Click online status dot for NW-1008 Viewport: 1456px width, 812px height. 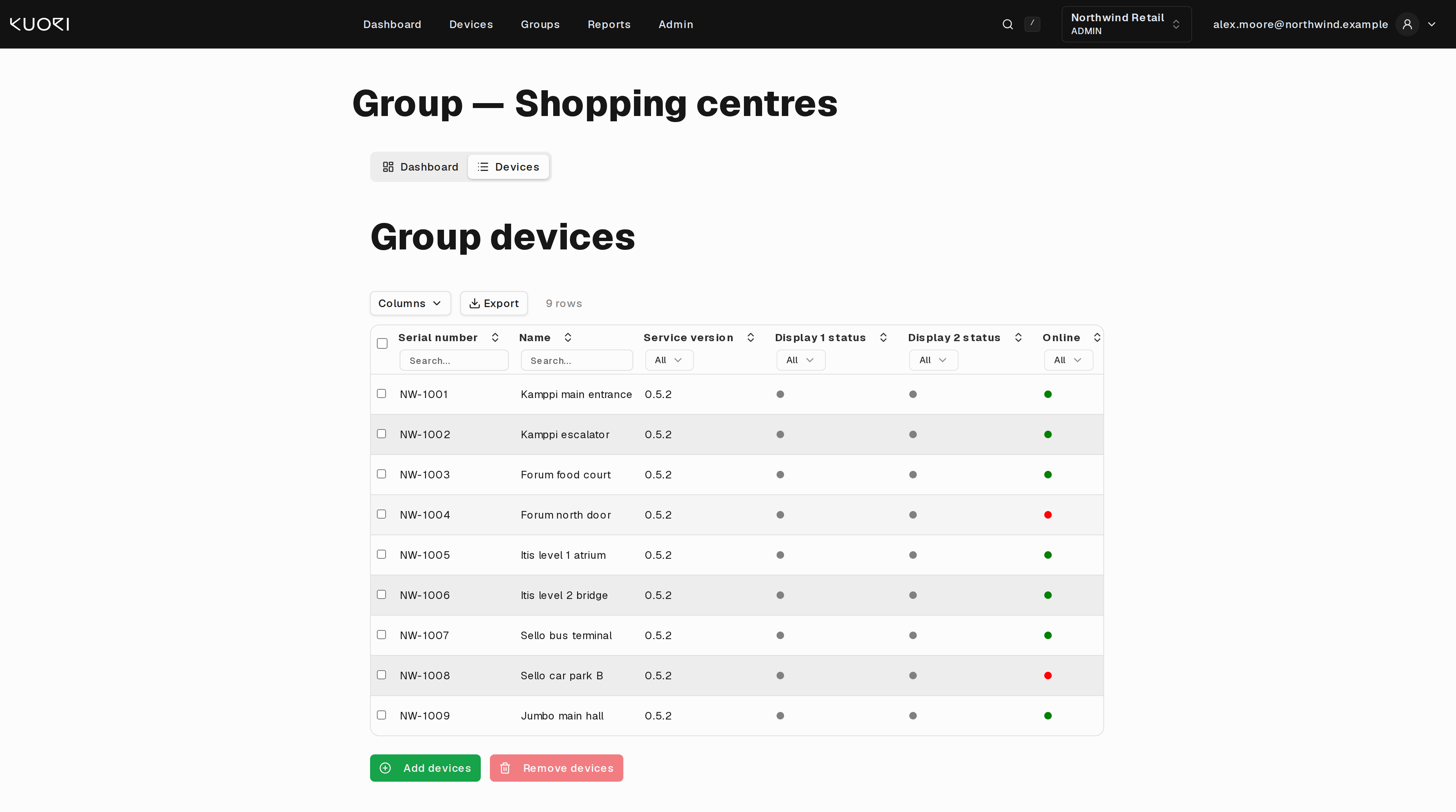(1048, 675)
